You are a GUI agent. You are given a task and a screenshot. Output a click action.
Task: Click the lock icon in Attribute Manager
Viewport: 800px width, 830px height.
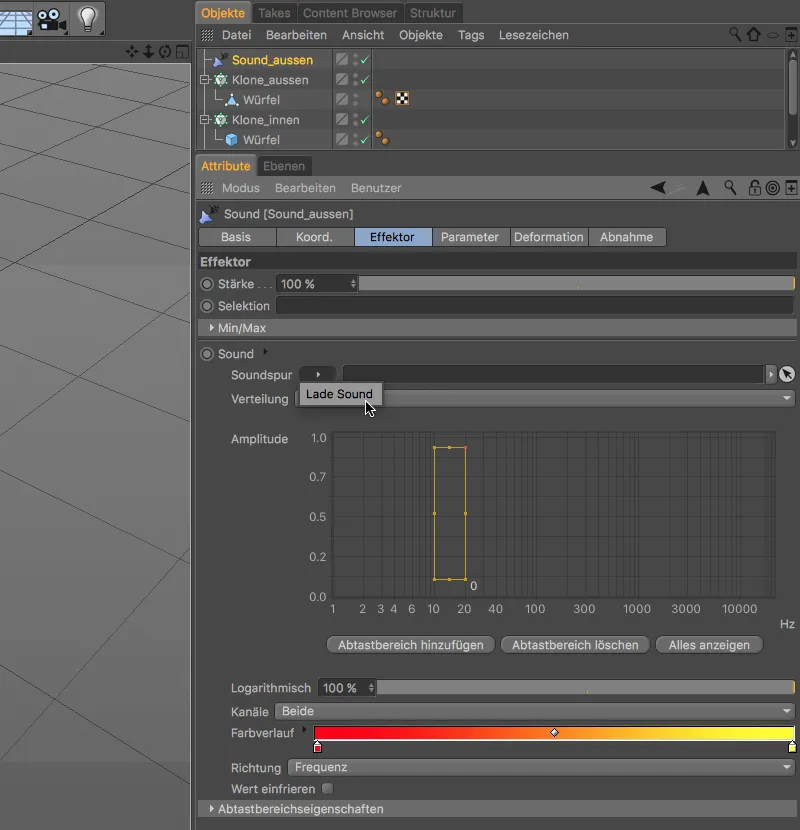[754, 187]
